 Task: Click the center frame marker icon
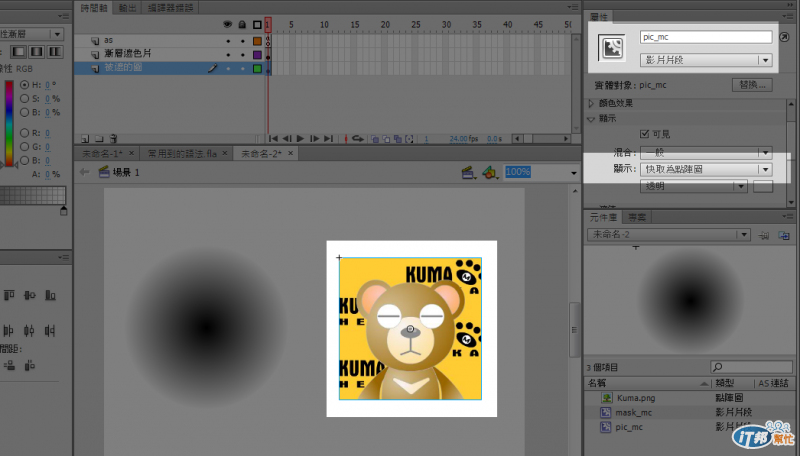pos(346,139)
